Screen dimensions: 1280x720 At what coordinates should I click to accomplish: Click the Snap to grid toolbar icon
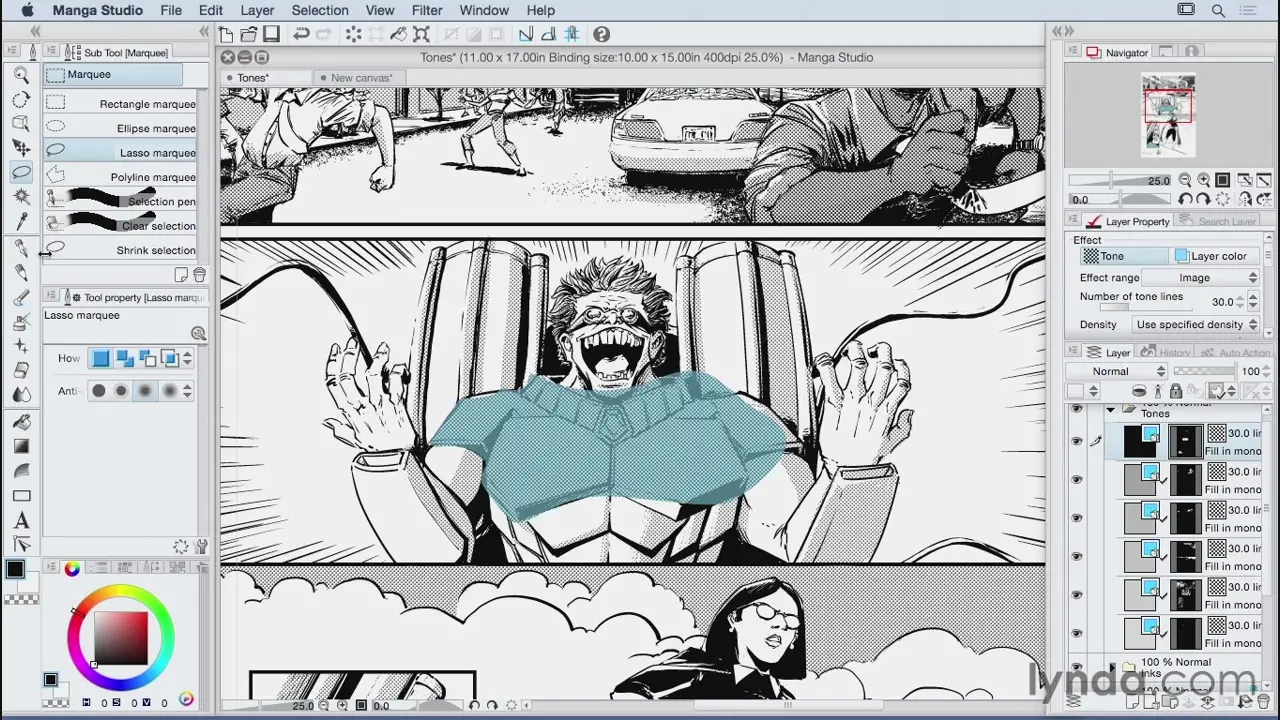572,35
